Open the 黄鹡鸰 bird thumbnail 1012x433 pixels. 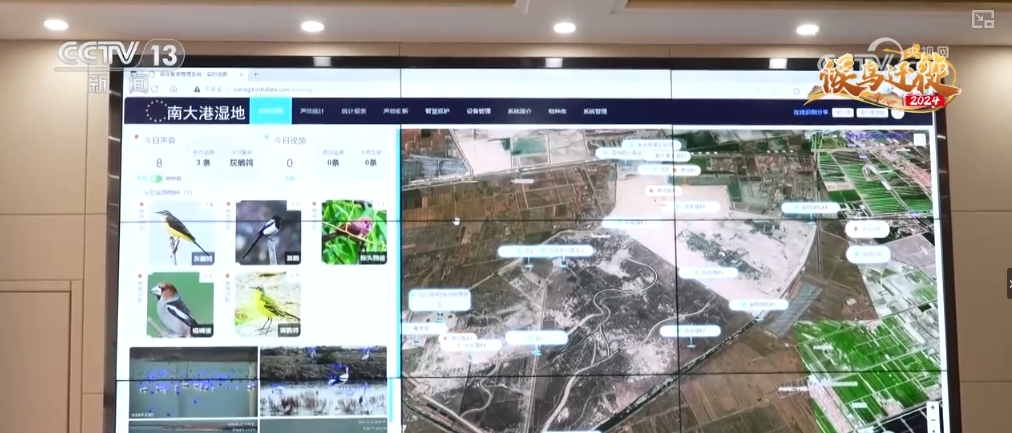click(267, 304)
